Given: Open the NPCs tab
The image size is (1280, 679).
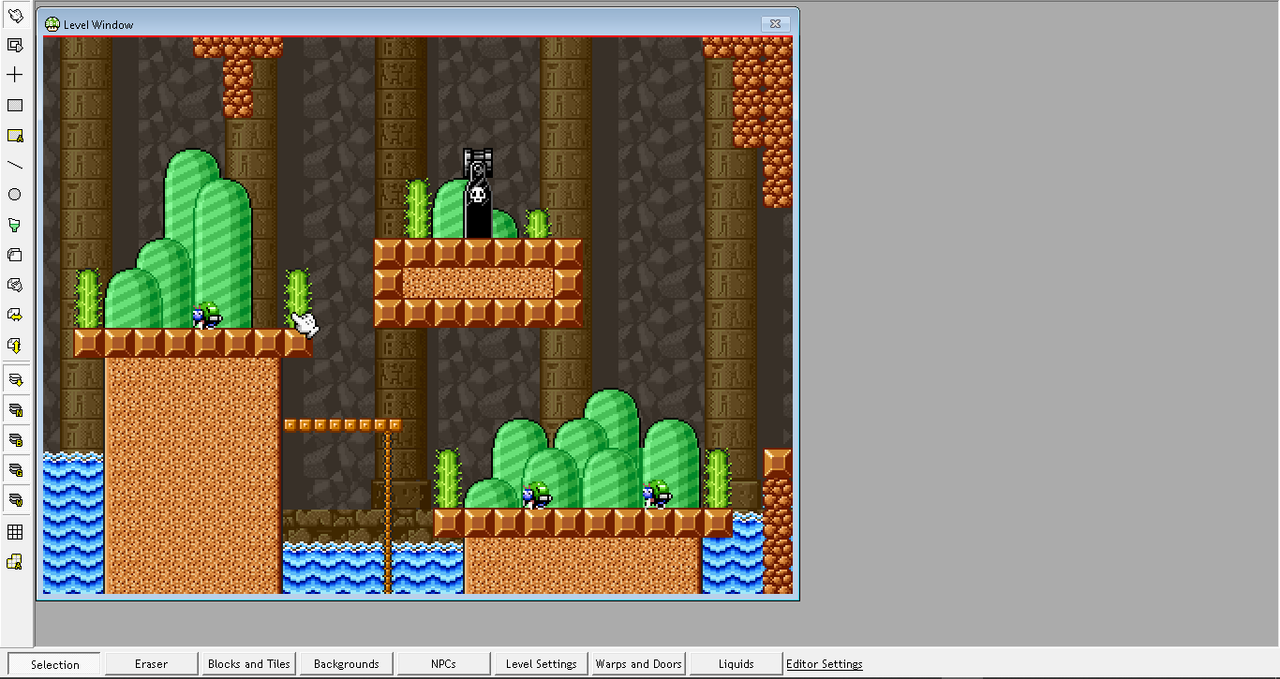Looking at the screenshot, I should [x=443, y=663].
